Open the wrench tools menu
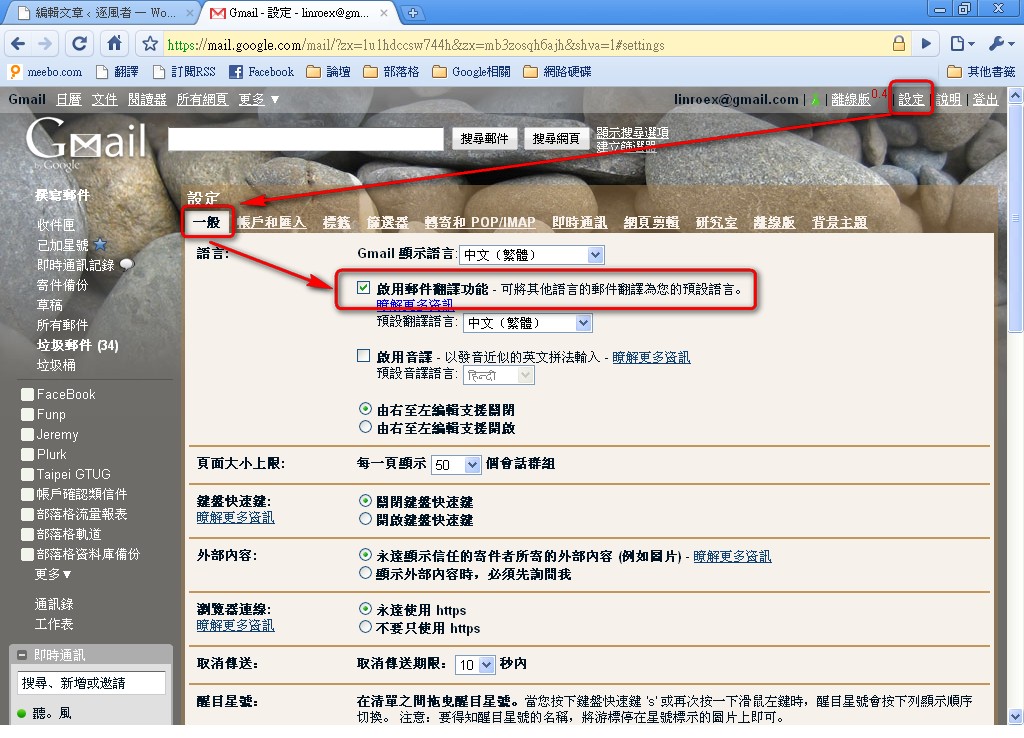1024x738 pixels. point(1000,44)
